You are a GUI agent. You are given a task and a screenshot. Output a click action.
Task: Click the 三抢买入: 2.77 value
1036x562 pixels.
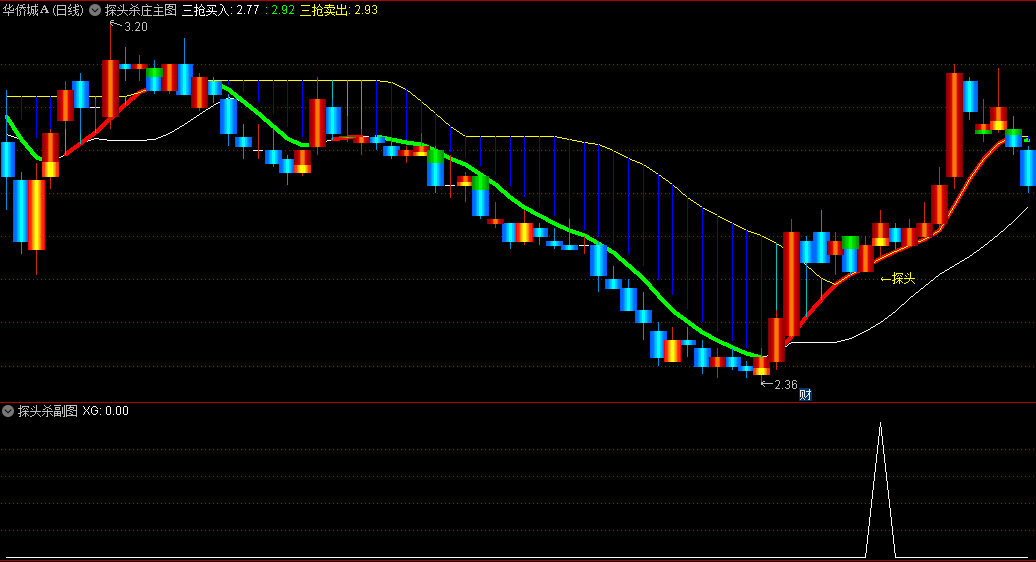tap(221, 10)
